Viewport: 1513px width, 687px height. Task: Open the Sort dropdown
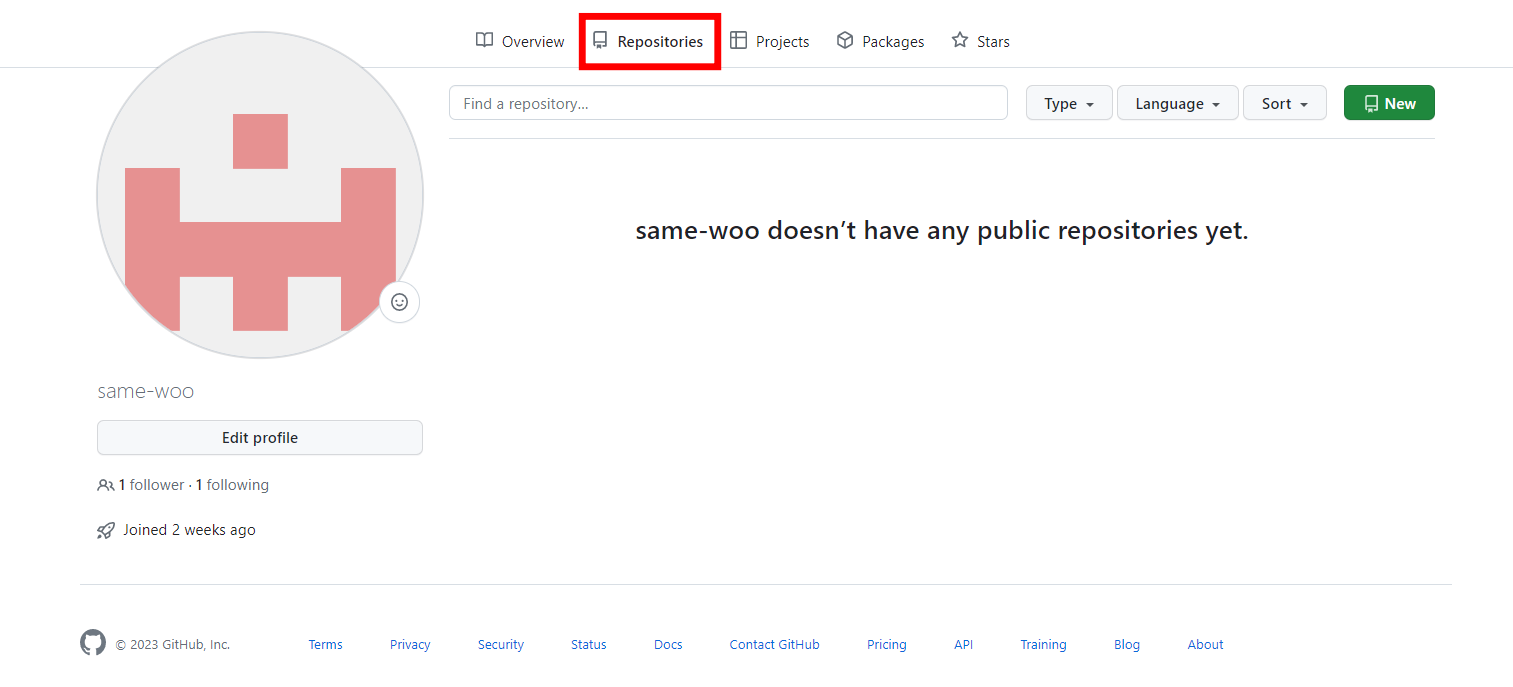pyautogui.click(x=1285, y=103)
